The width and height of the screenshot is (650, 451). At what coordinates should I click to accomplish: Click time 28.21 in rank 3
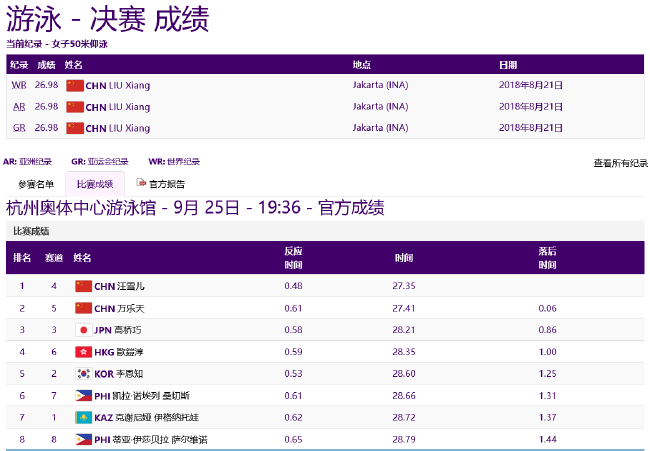click(404, 330)
